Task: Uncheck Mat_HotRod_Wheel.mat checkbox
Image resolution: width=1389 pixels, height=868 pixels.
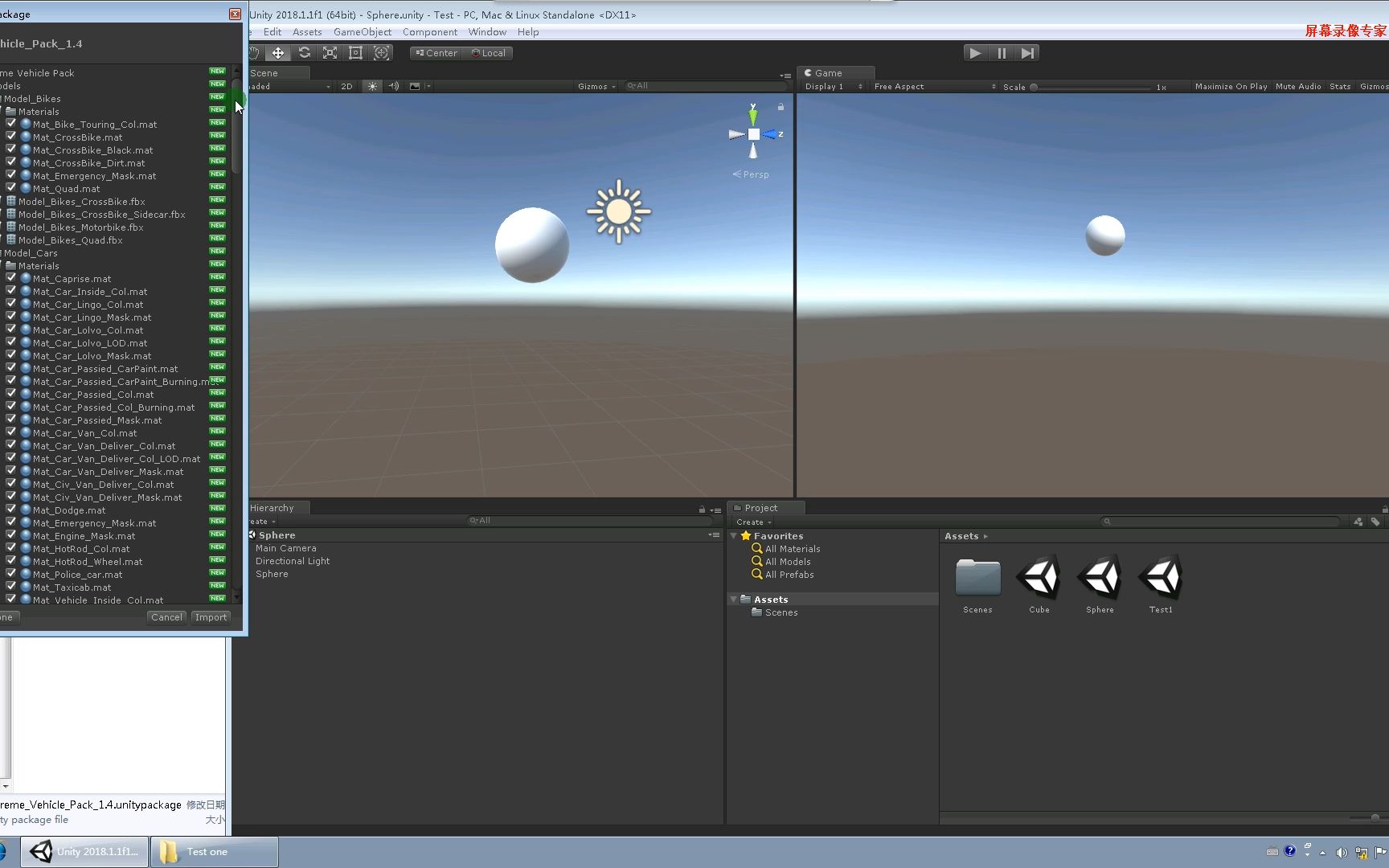Action: coord(11,561)
